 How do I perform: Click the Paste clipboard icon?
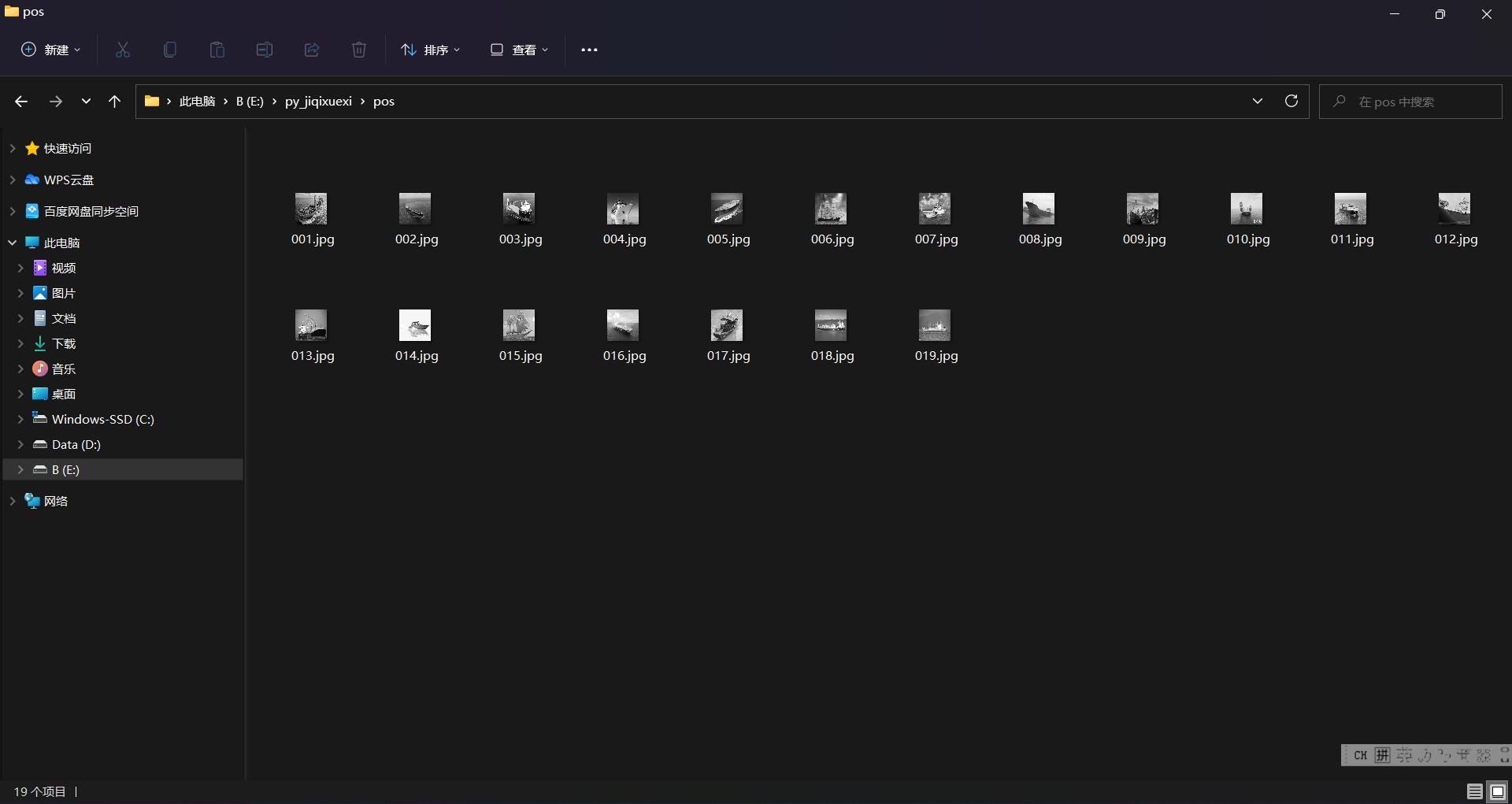[217, 50]
